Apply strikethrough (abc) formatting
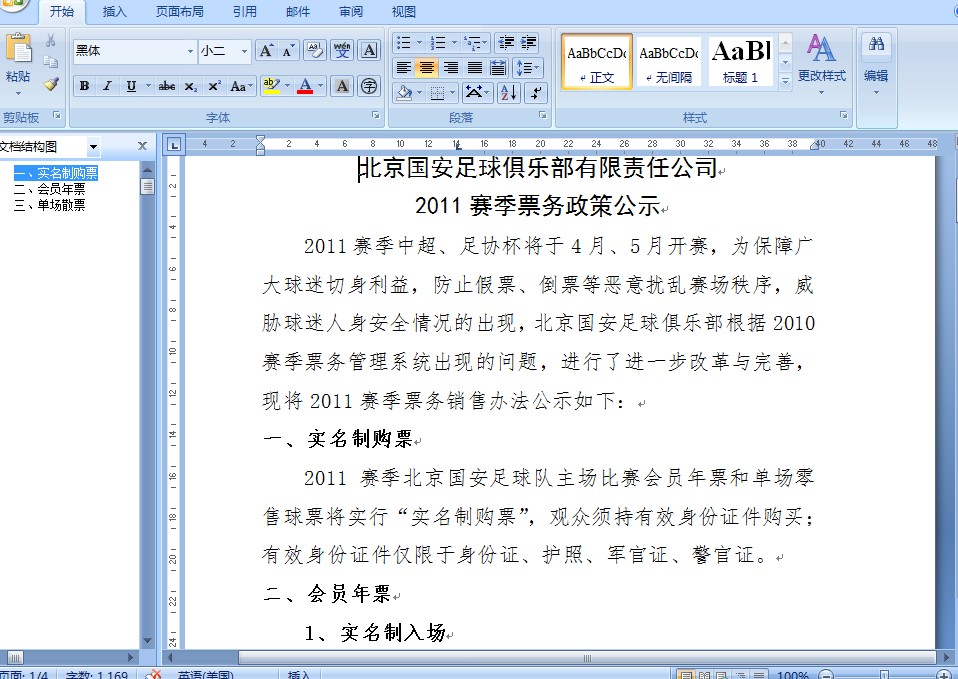Screen dimensions: 958x679 click(x=166, y=86)
